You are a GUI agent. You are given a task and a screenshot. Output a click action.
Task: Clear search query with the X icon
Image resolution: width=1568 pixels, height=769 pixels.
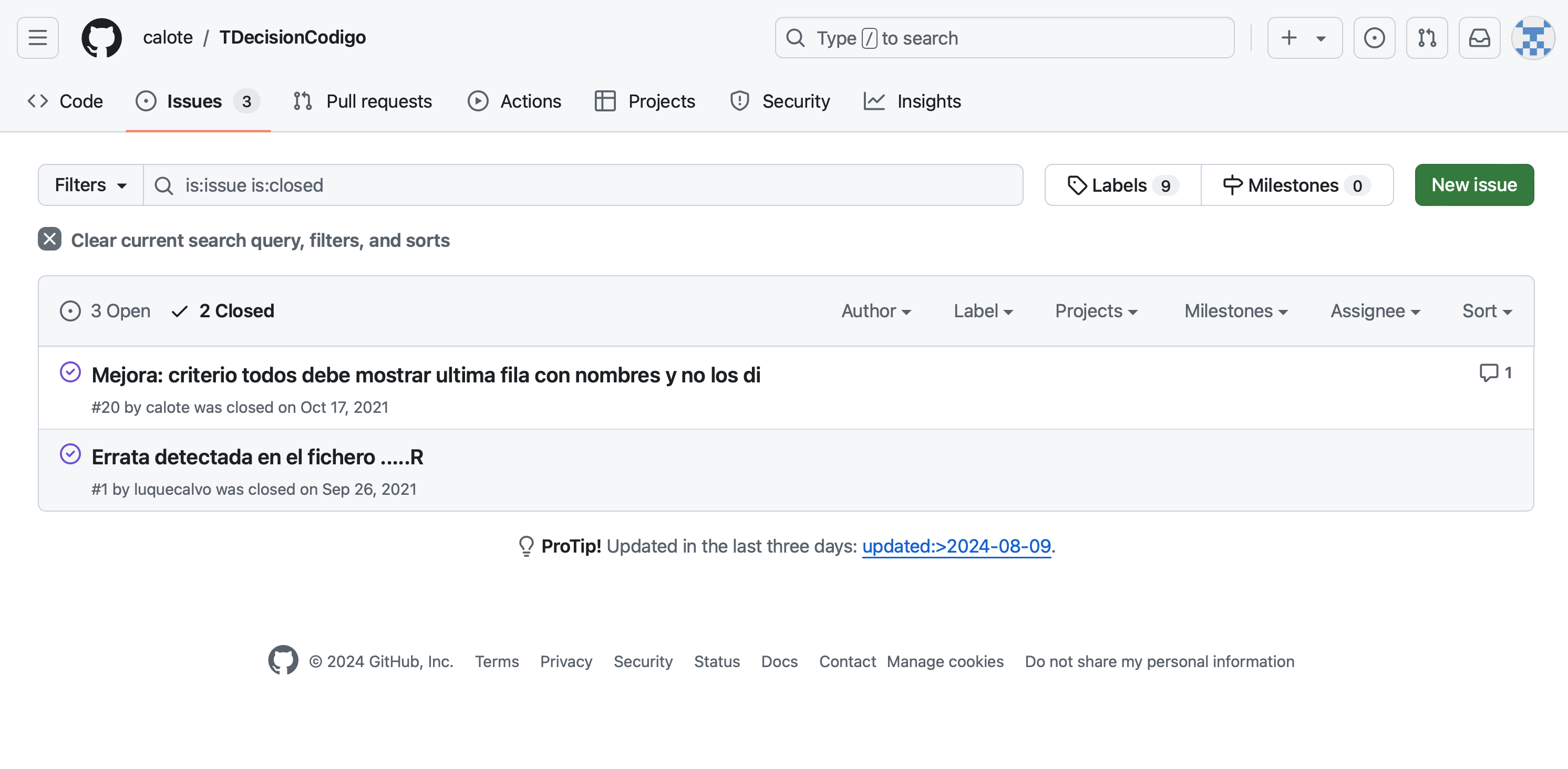pos(49,239)
